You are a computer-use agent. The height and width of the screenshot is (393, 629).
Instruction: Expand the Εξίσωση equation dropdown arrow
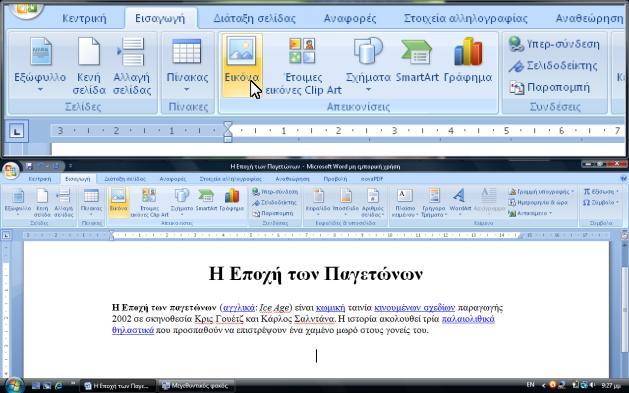click(618, 192)
